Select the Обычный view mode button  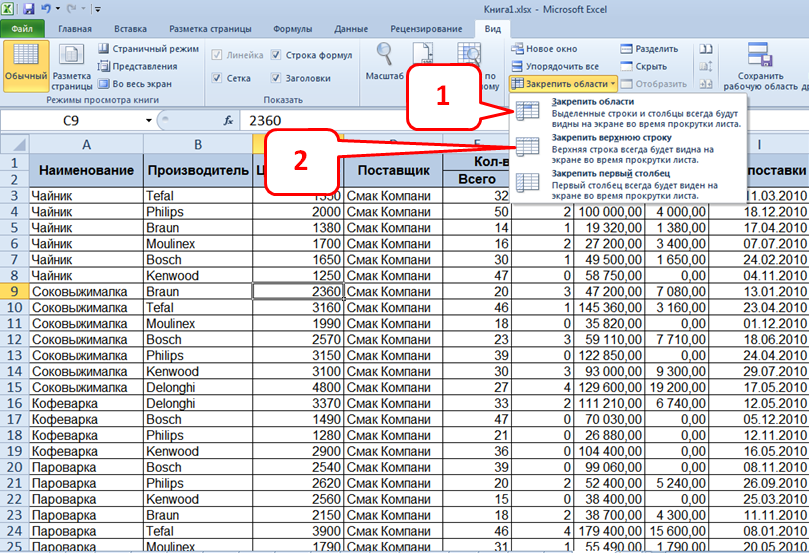click(25, 62)
